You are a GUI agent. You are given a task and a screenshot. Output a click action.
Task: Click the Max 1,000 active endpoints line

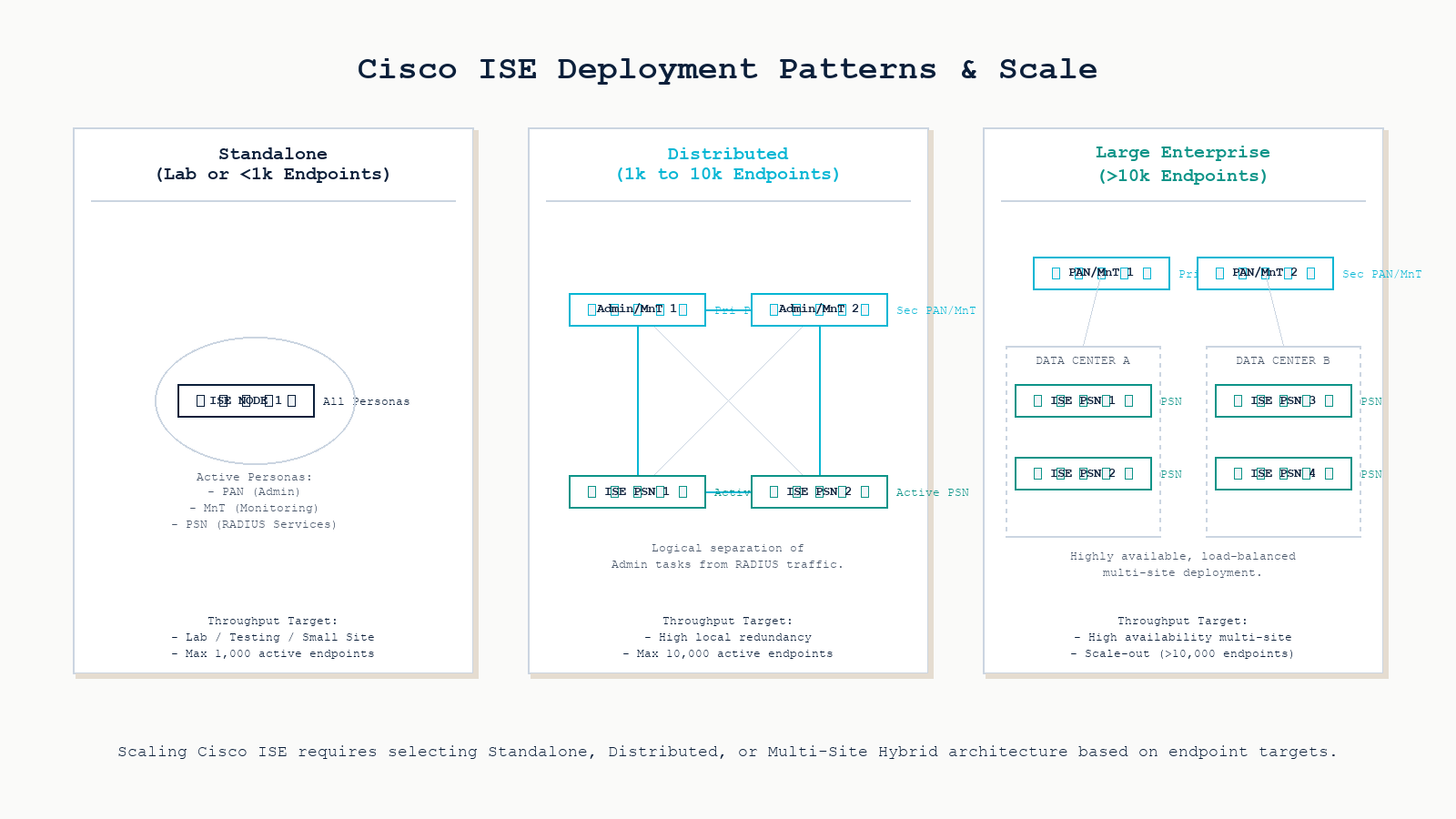273,653
